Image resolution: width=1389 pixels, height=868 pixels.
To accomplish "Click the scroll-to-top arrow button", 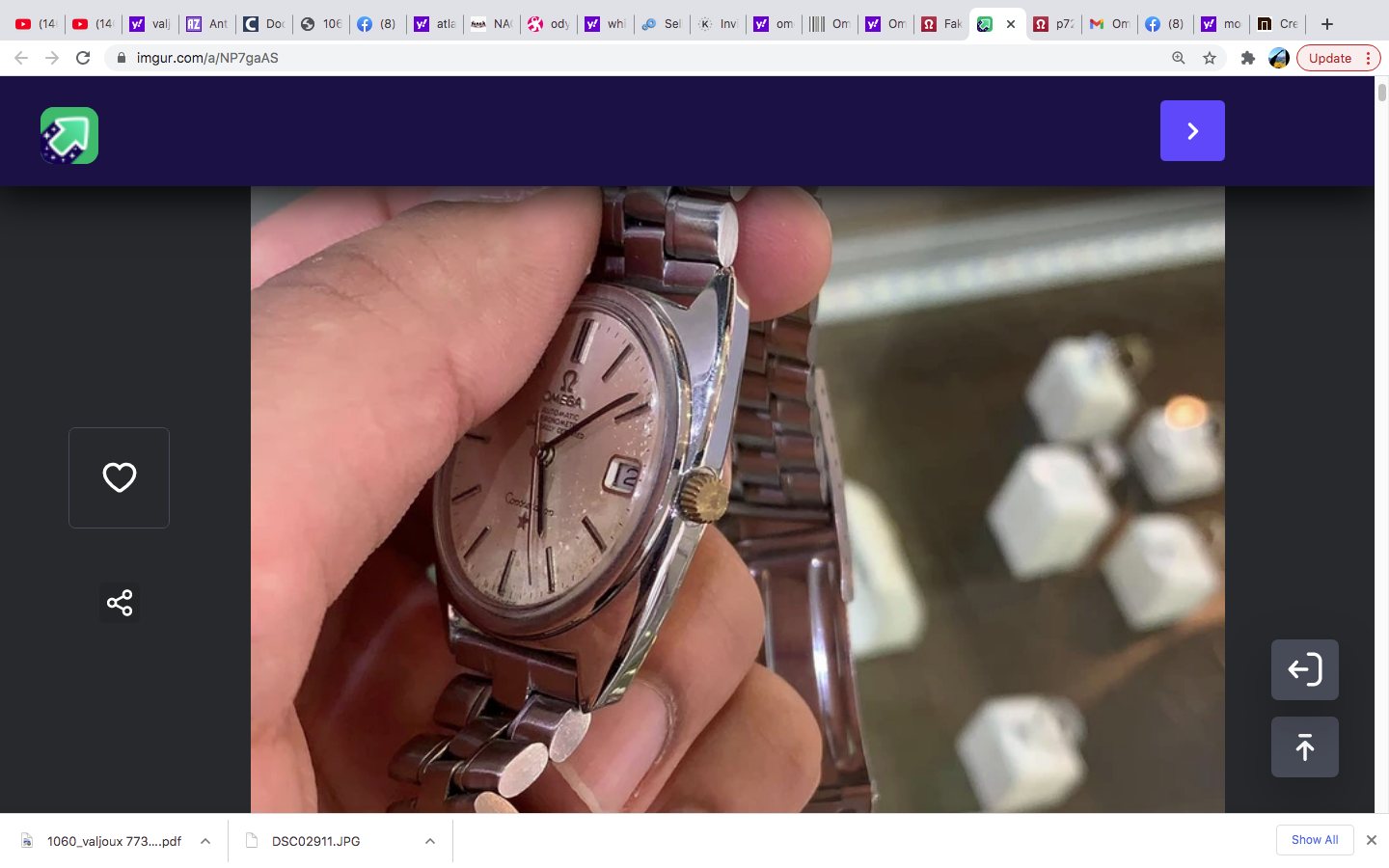I will [1304, 747].
